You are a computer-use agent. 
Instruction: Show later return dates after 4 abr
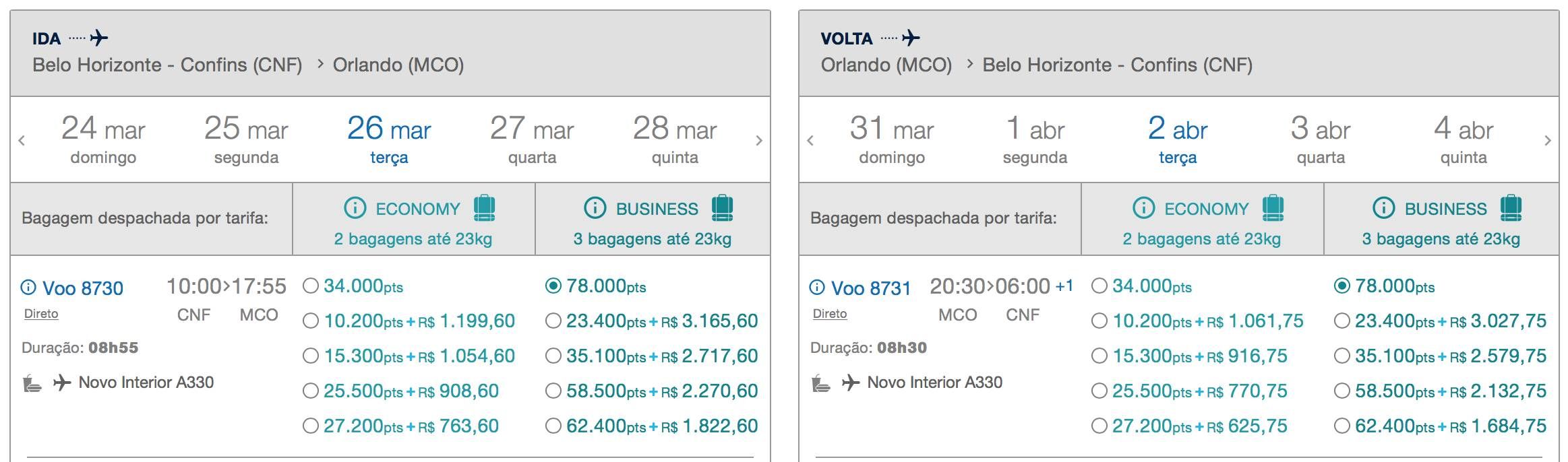pos(1548,140)
